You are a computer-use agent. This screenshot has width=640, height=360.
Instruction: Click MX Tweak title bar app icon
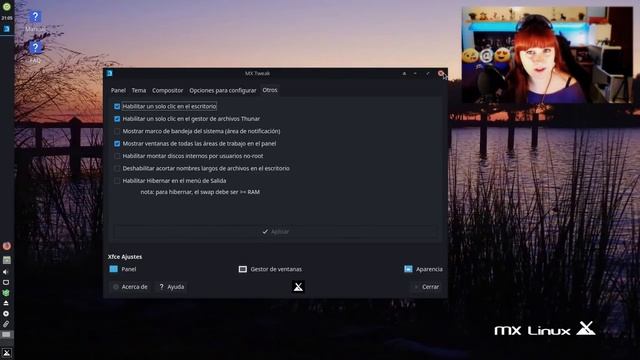coord(109,73)
